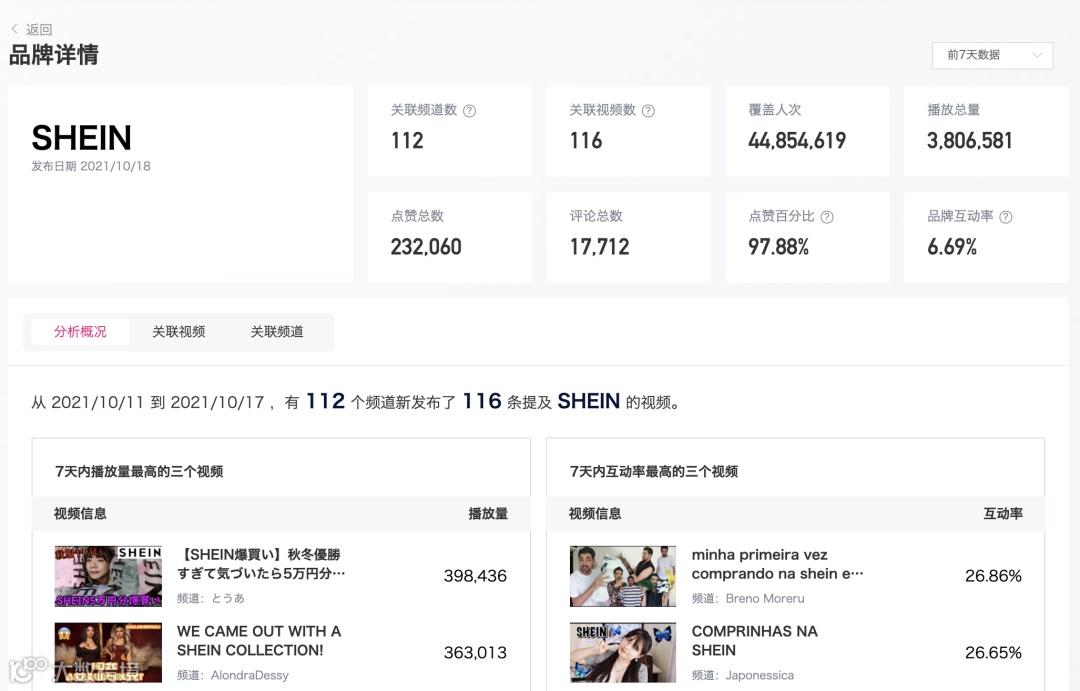Open thumbnail of minha primeira vez video
The image size is (1080, 691).
623,576
